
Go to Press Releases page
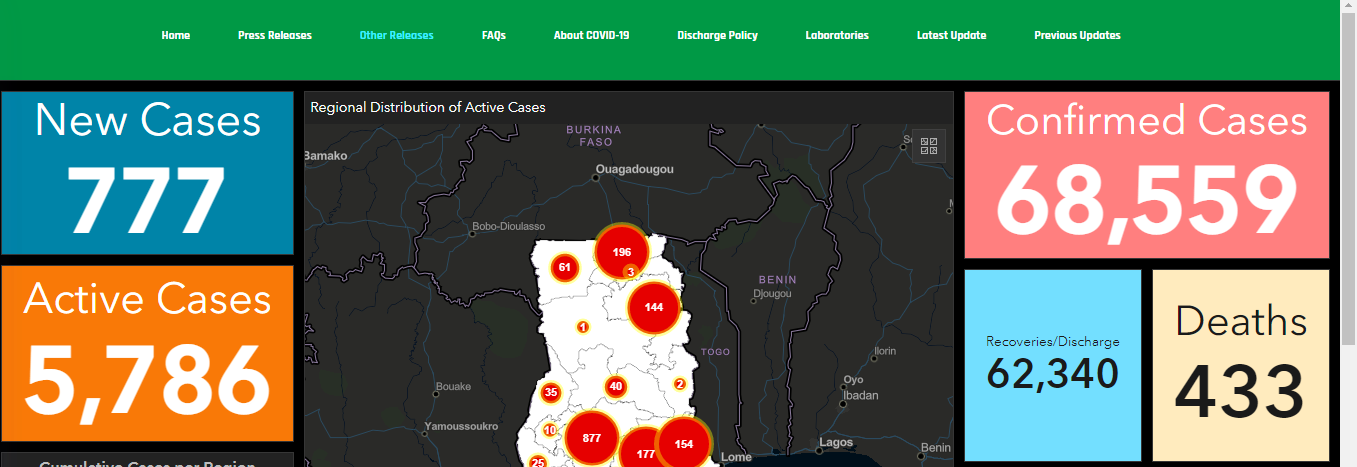[x=275, y=35]
